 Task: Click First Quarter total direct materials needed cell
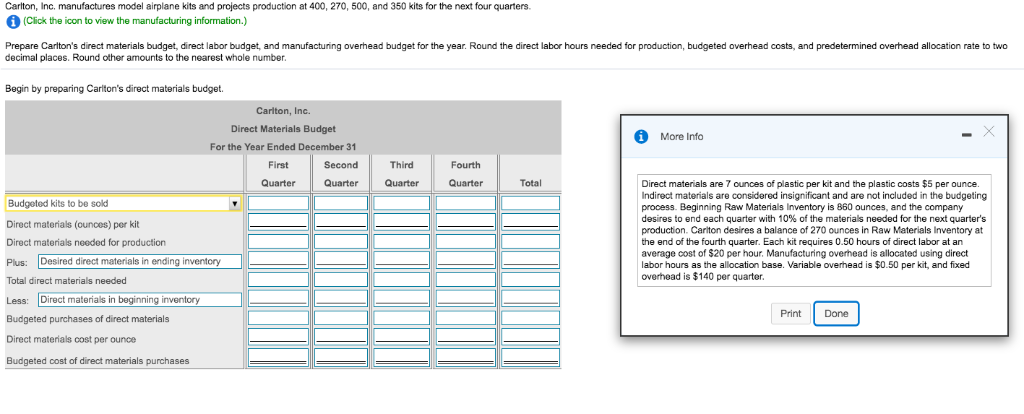pos(278,280)
